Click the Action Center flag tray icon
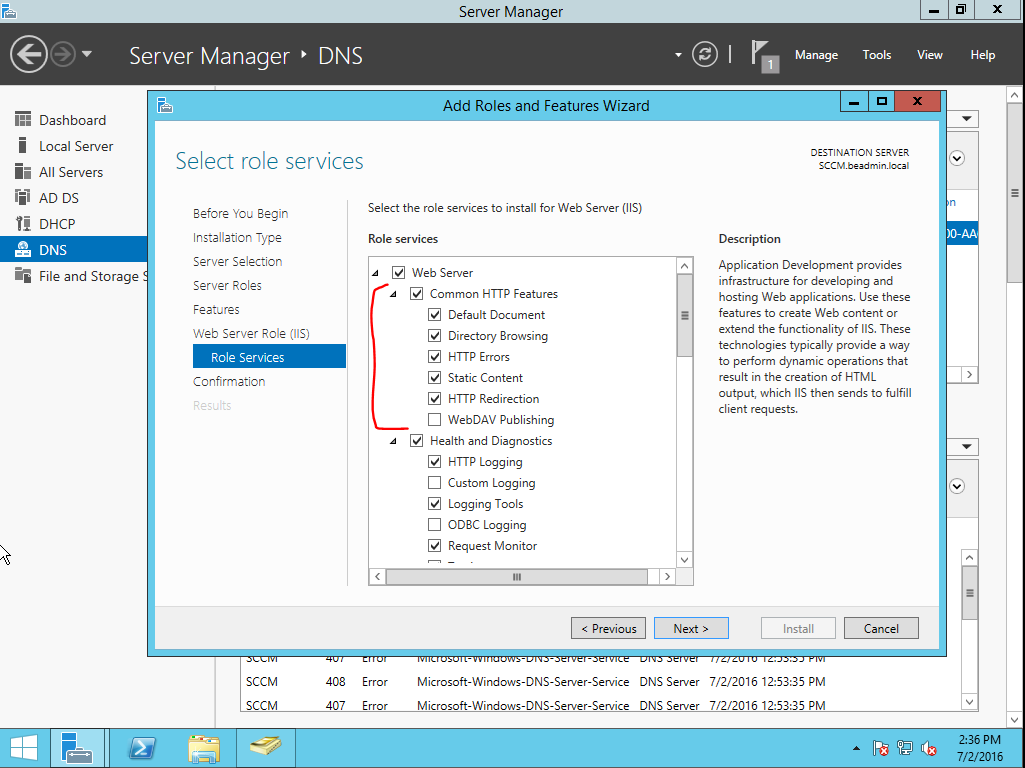This screenshot has height=768, width=1025. [x=881, y=748]
